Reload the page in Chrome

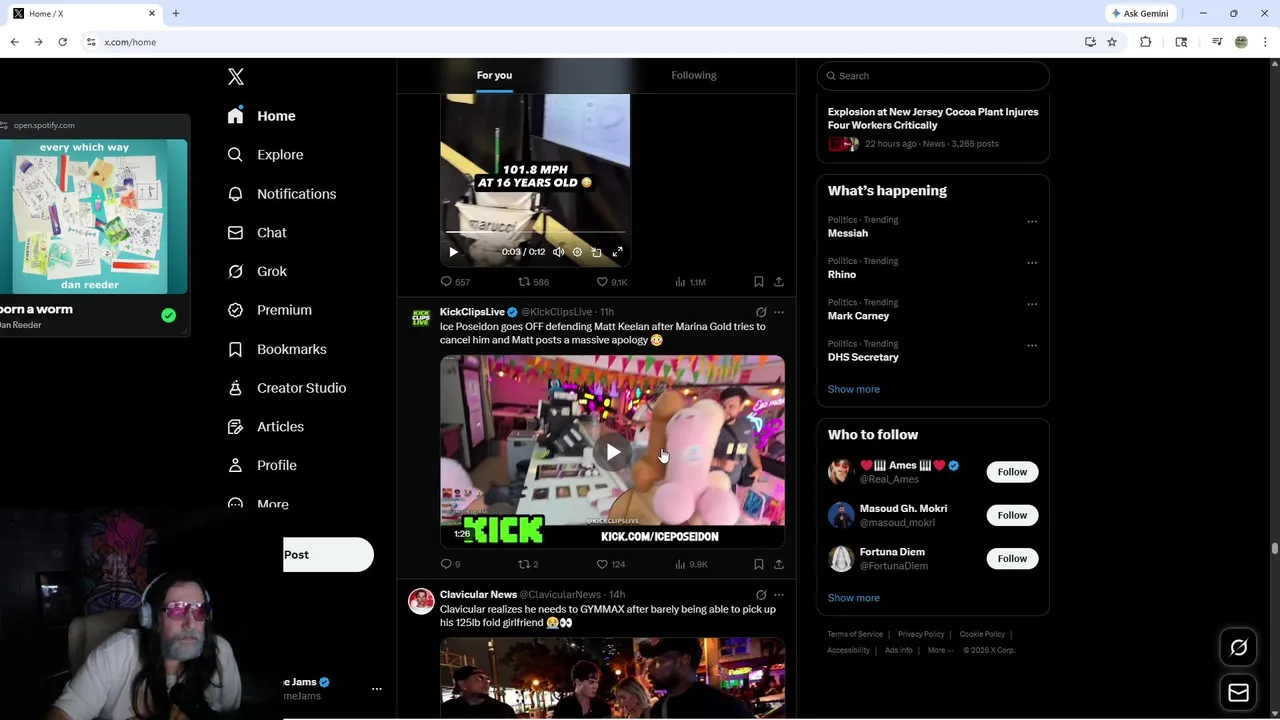(x=62, y=42)
